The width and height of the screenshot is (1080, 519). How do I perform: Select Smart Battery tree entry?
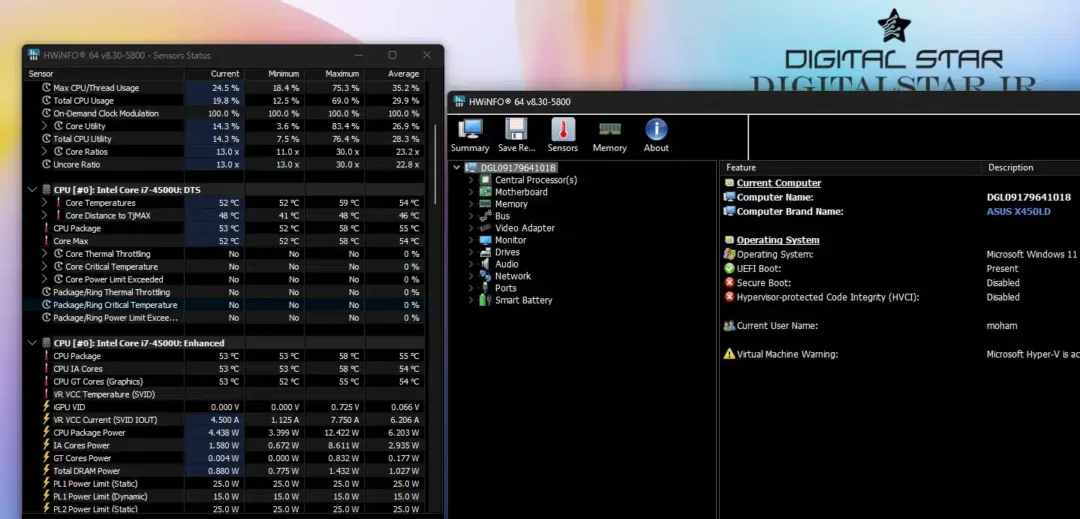pyautogui.click(x=523, y=300)
